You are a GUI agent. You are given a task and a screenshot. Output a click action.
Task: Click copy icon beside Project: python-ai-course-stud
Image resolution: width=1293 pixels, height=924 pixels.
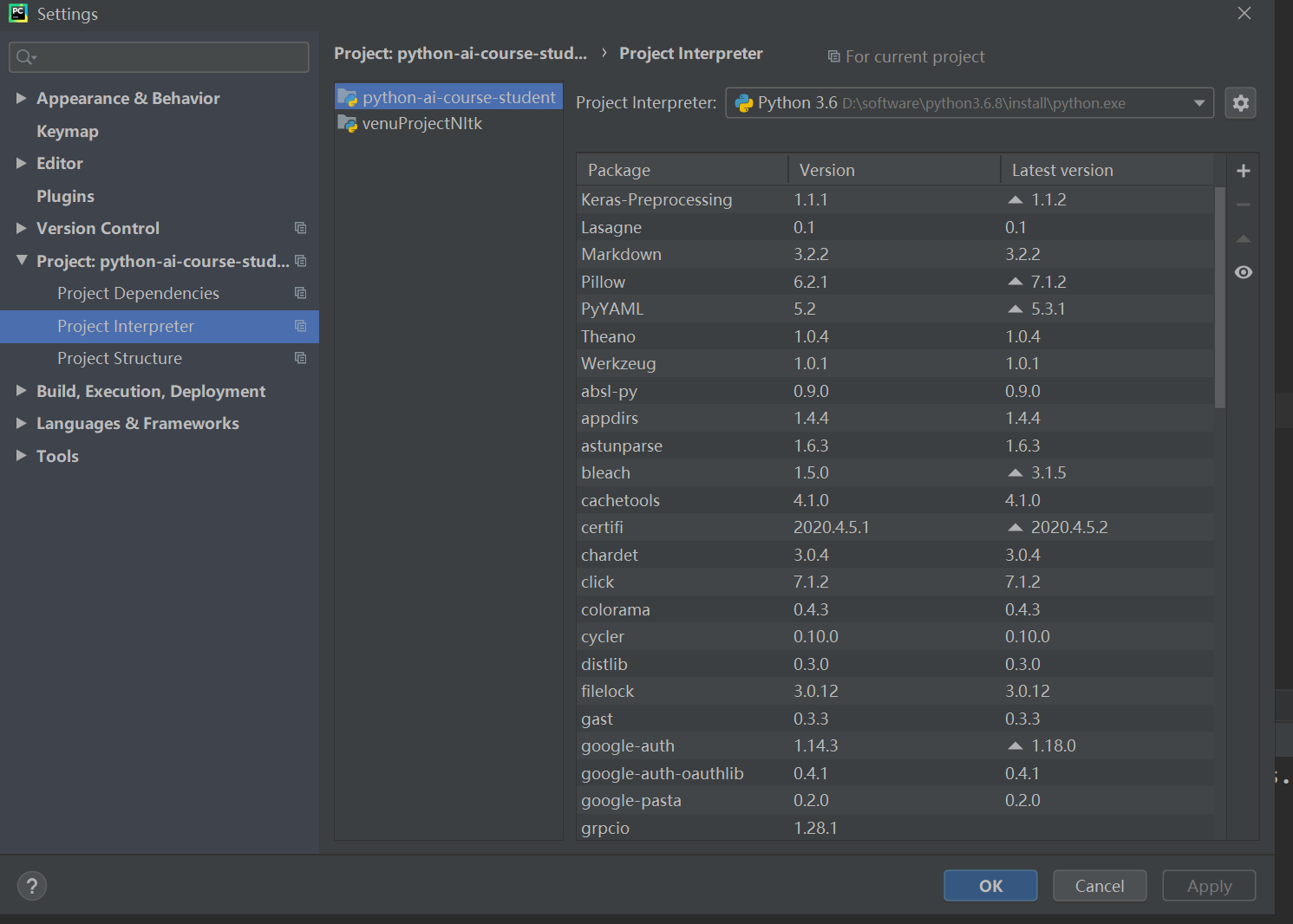(300, 261)
